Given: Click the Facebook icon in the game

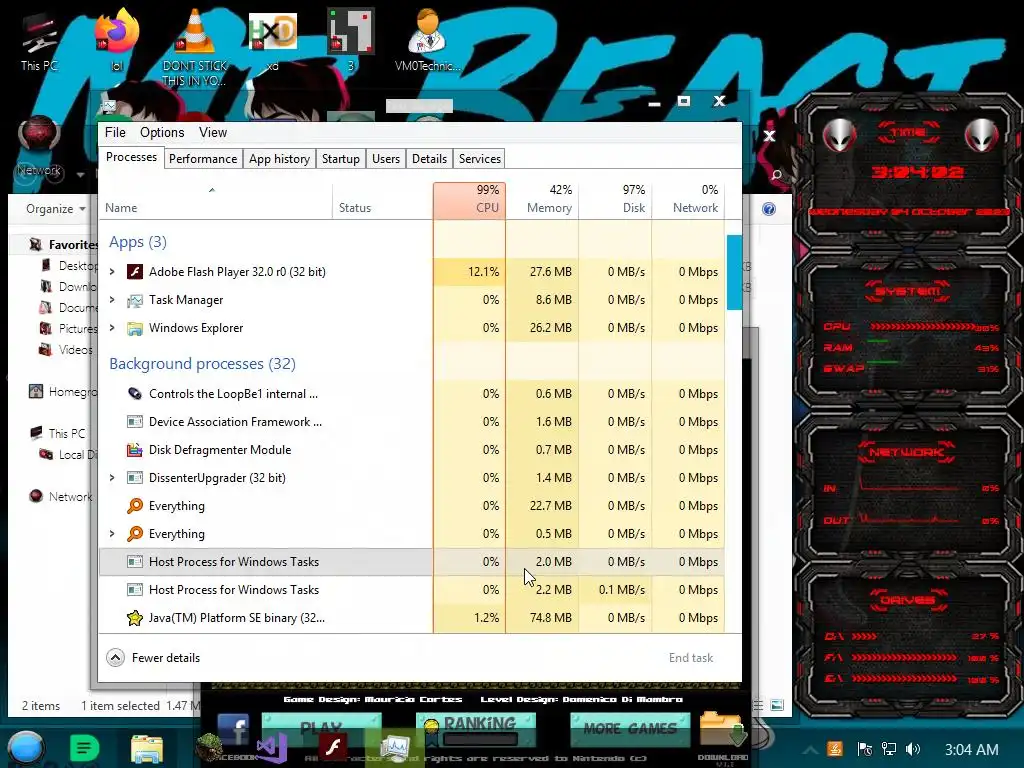Looking at the screenshot, I should [233, 731].
